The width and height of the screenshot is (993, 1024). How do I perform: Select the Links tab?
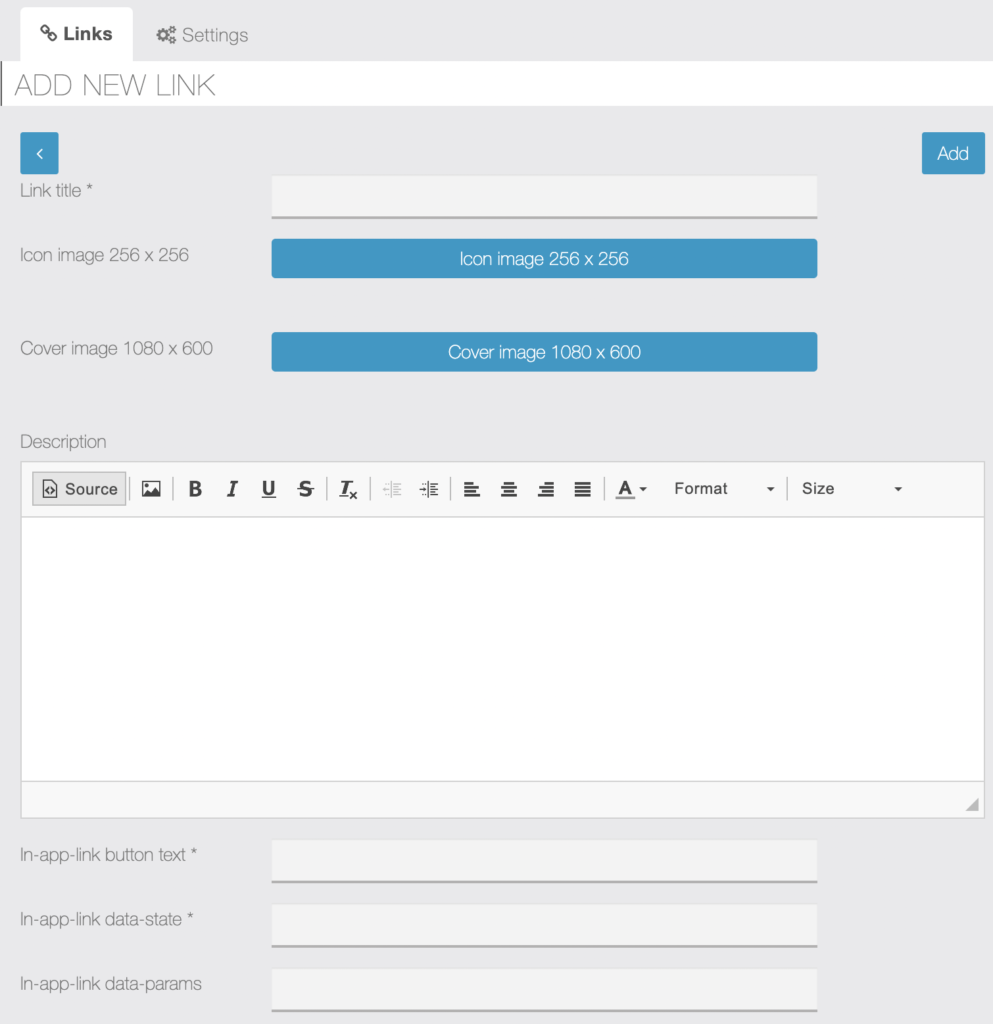point(76,34)
